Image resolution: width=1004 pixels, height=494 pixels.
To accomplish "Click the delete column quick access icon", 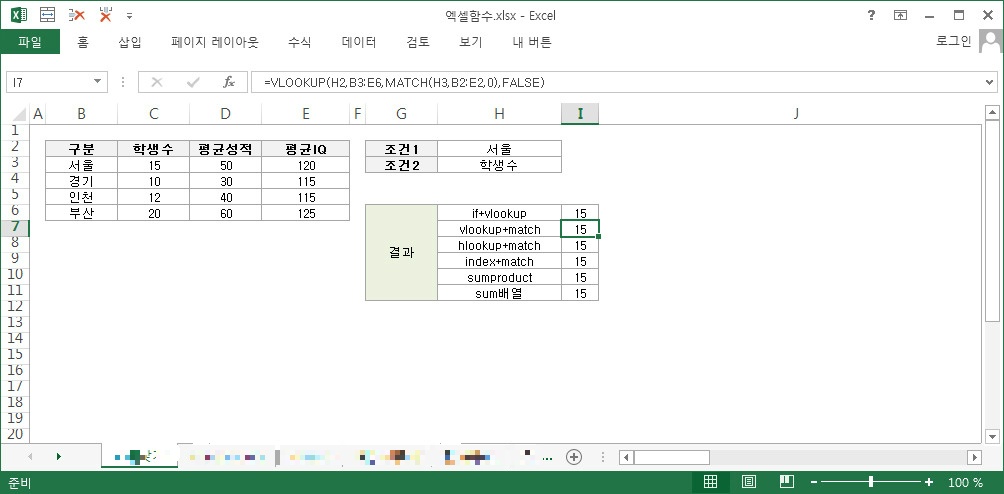I will coord(105,15).
